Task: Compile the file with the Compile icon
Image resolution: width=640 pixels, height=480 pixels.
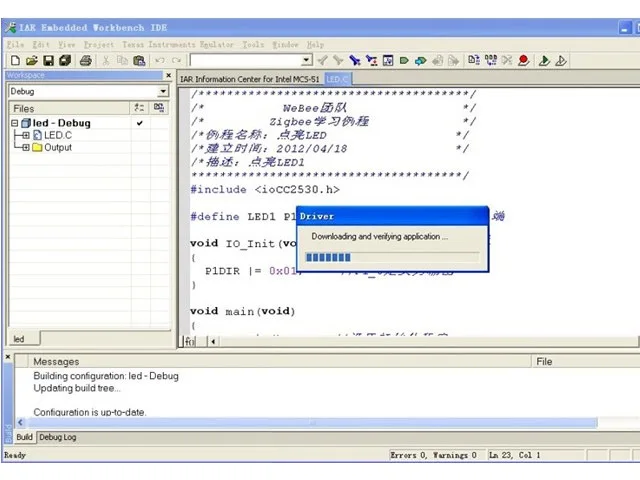Action: [x=474, y=60]
